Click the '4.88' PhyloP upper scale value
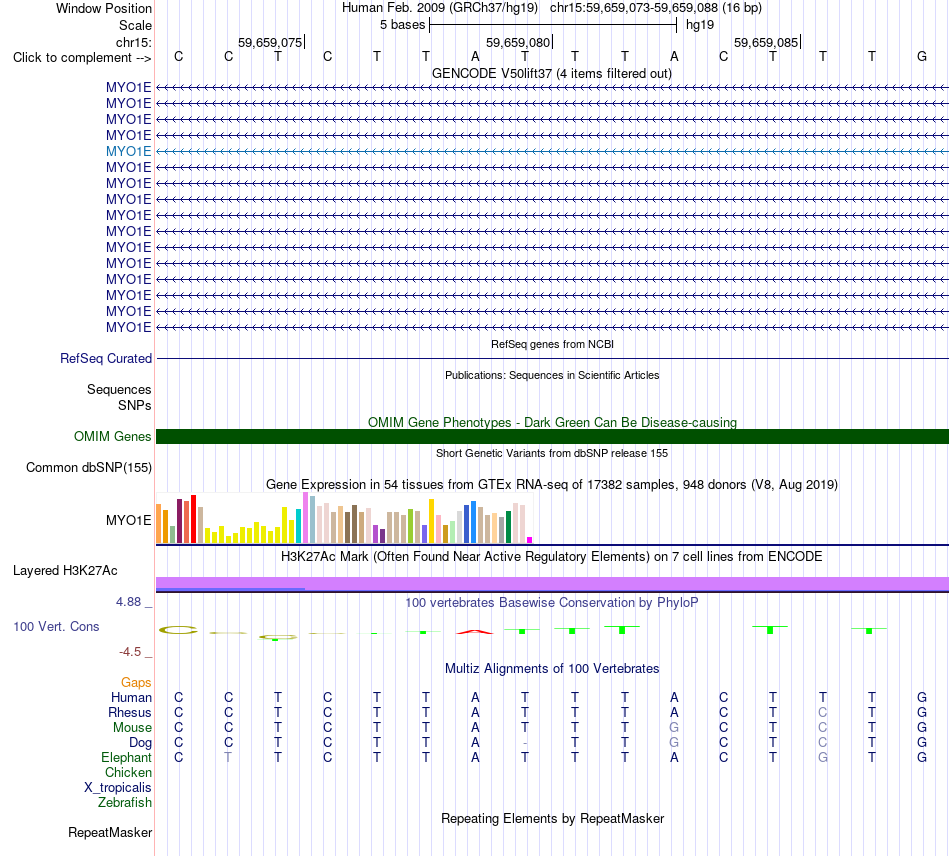Image resolution: width=950 pixels, height=856 pixels. [x=128, y=602]
